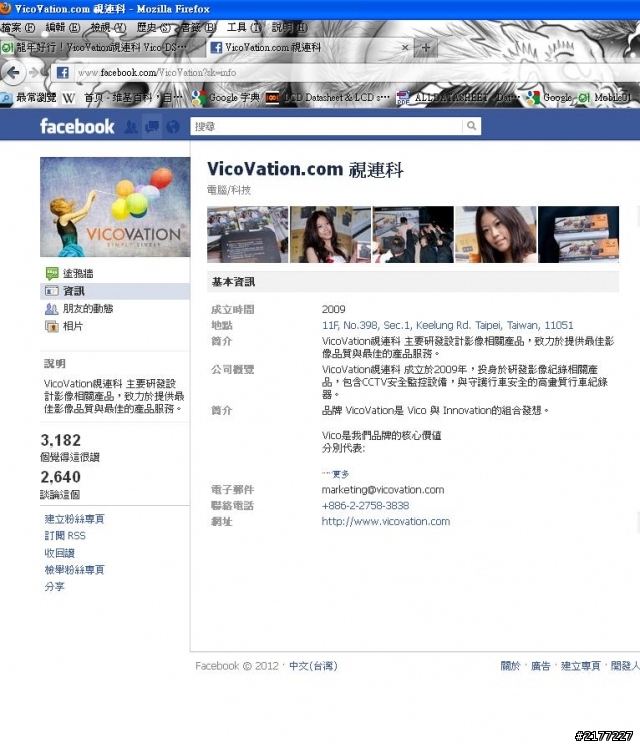
Task: Click the marketing@vicovation.com email text
Action: click(x=383, y=490)
